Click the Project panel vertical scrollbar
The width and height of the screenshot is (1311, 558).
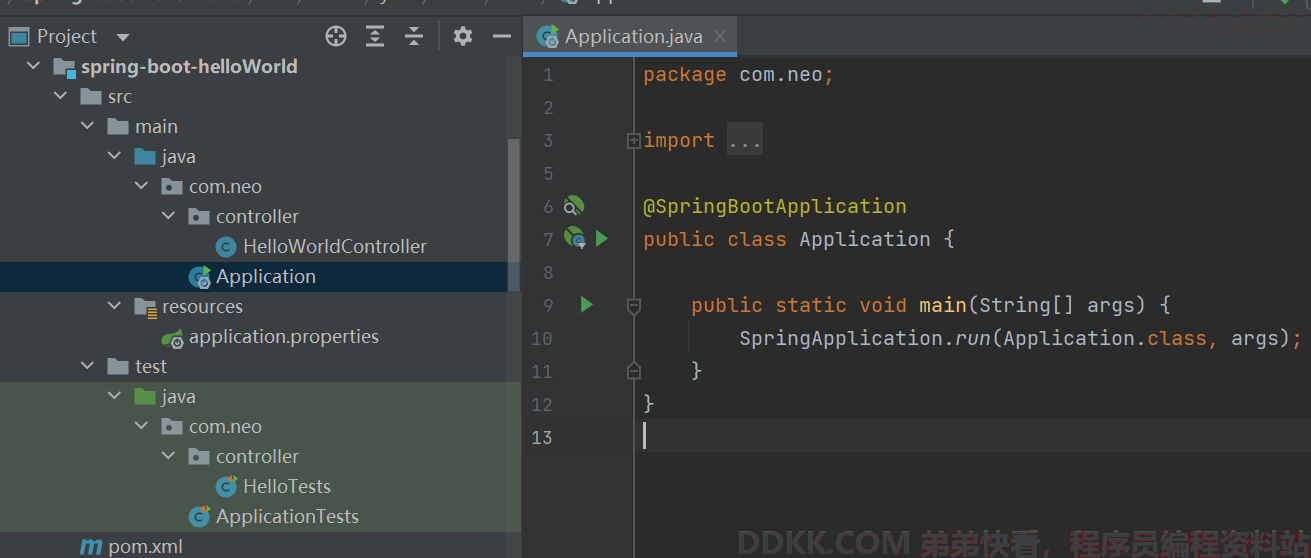point(514,215)
